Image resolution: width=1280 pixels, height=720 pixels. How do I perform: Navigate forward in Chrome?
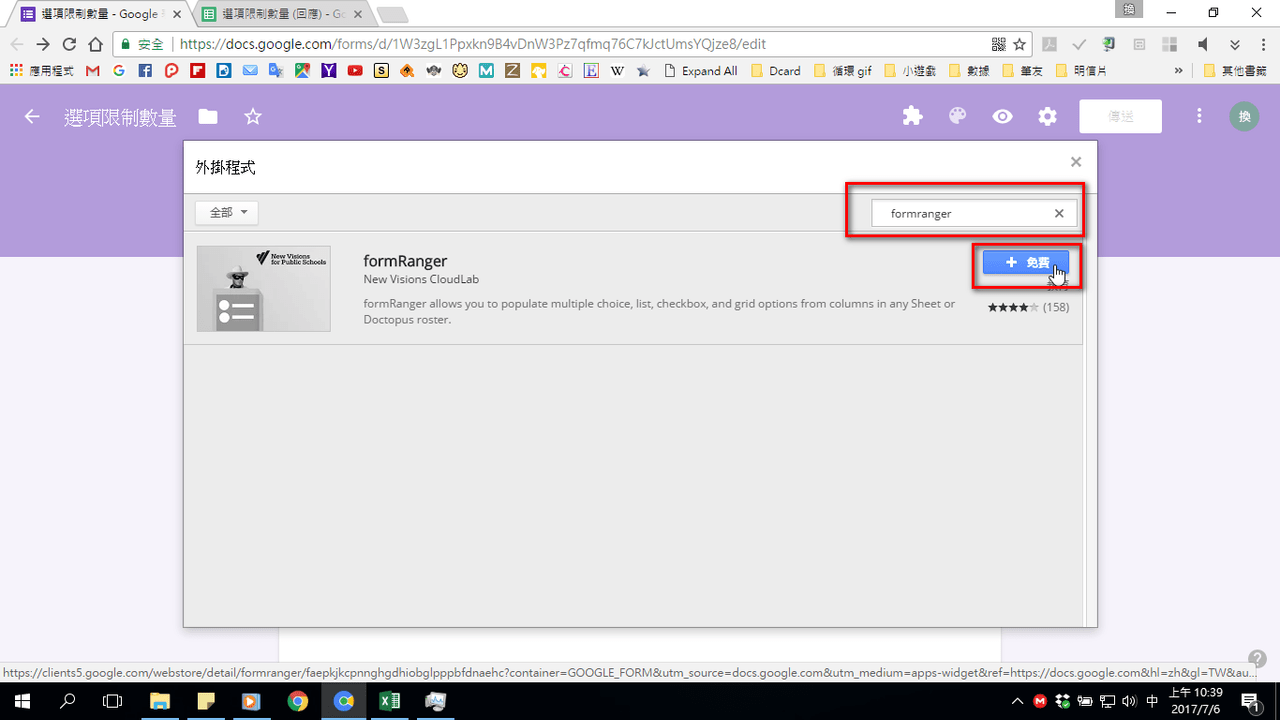[x=43, y=44]
